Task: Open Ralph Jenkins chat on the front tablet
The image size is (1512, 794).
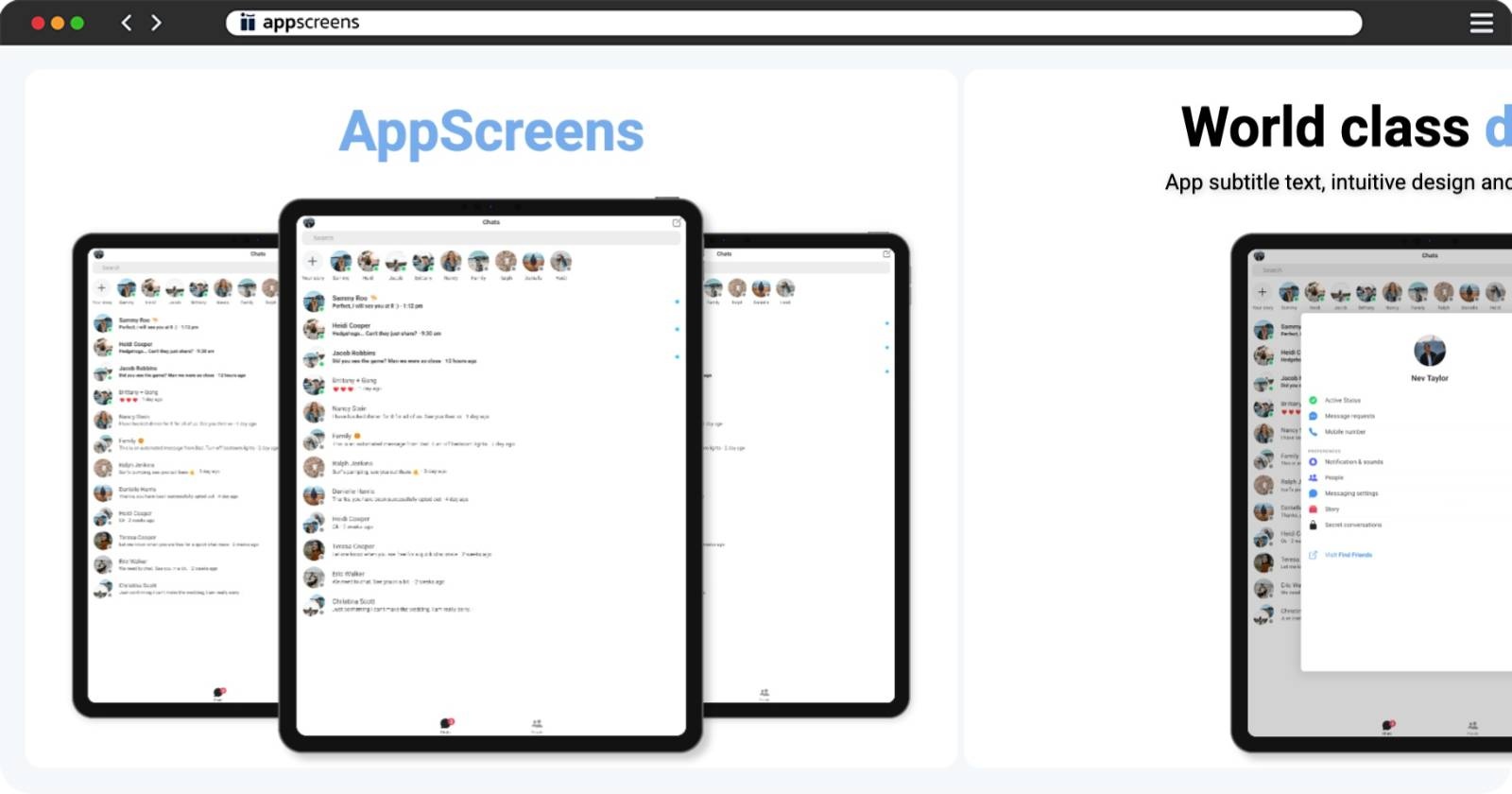Action: tap(491, 467)
